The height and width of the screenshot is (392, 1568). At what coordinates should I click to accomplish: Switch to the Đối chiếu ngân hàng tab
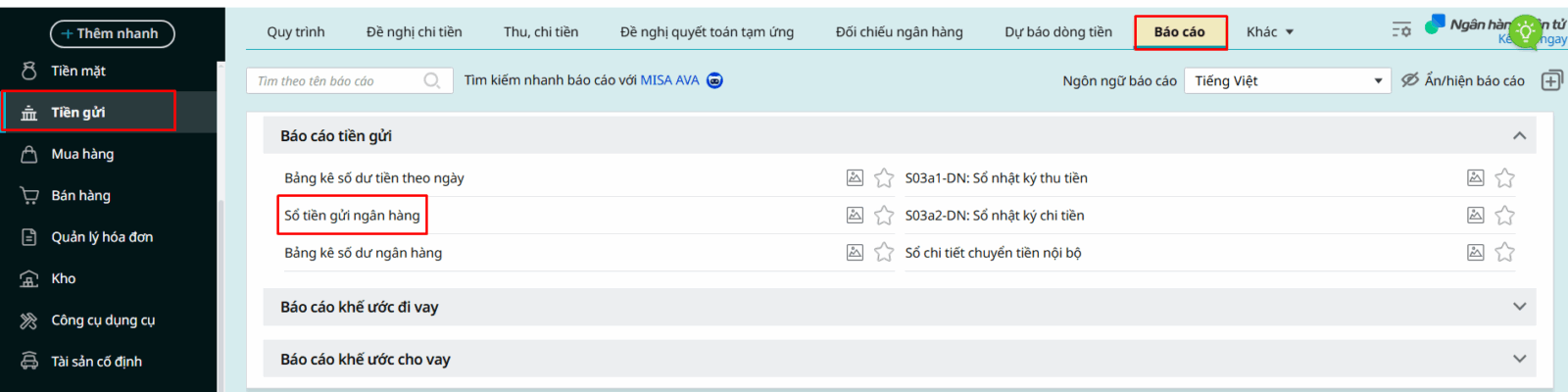[x=899, y=31]
